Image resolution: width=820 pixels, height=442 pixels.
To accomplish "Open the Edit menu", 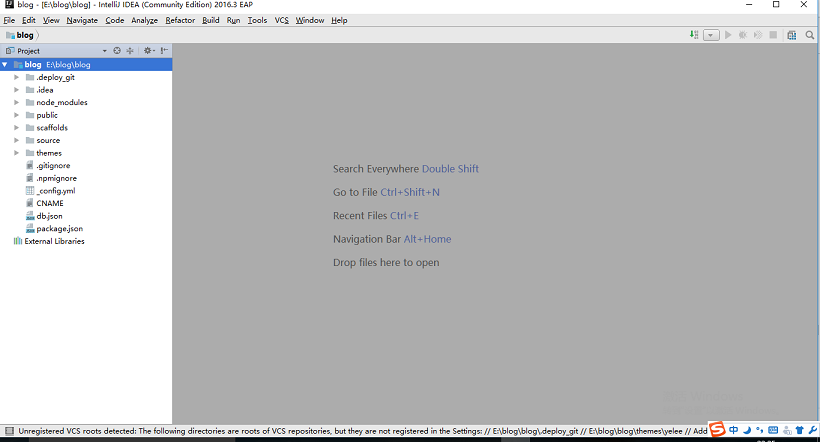I will point(29,20).
